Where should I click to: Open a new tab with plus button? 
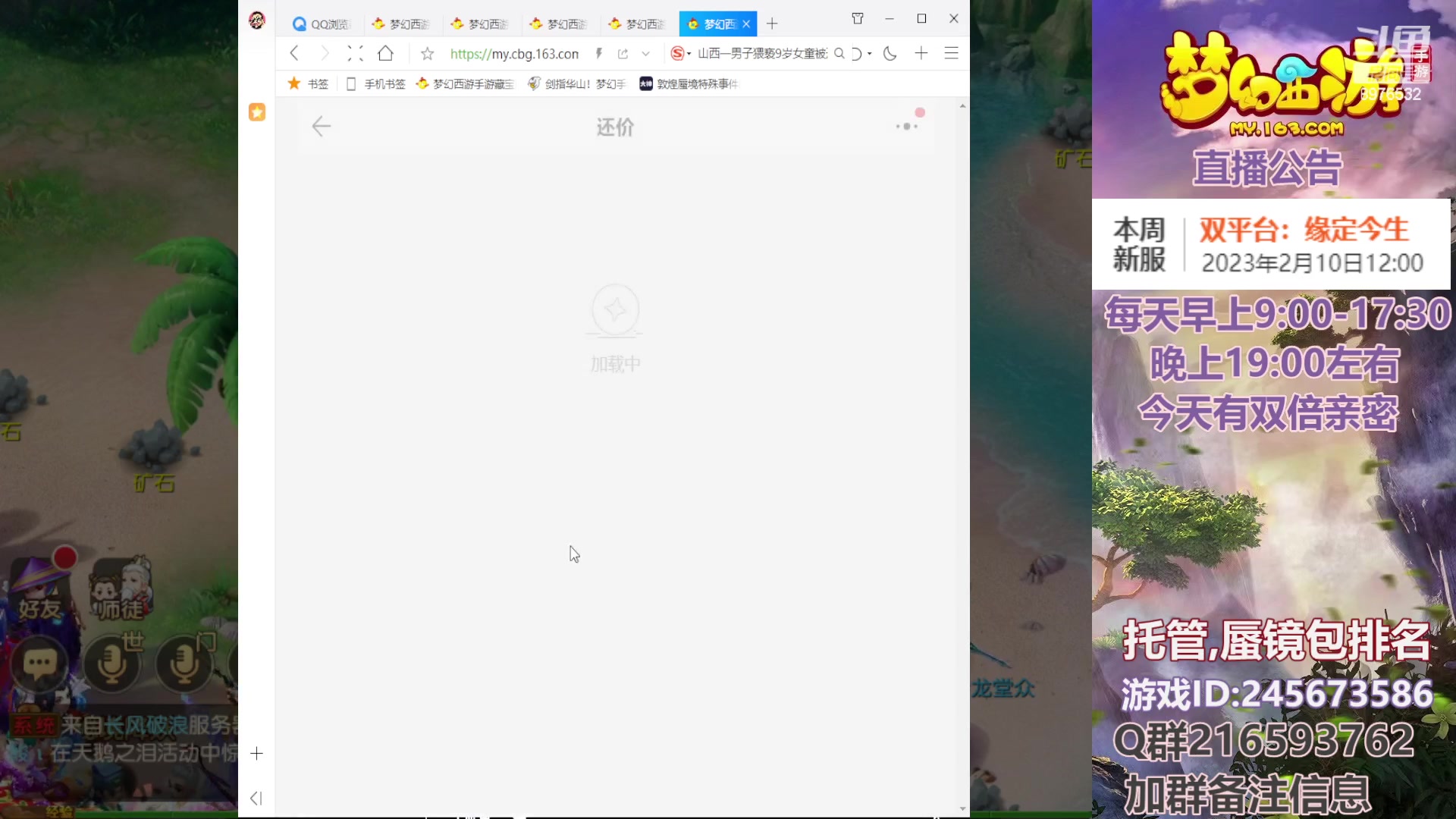click(772, 24)
